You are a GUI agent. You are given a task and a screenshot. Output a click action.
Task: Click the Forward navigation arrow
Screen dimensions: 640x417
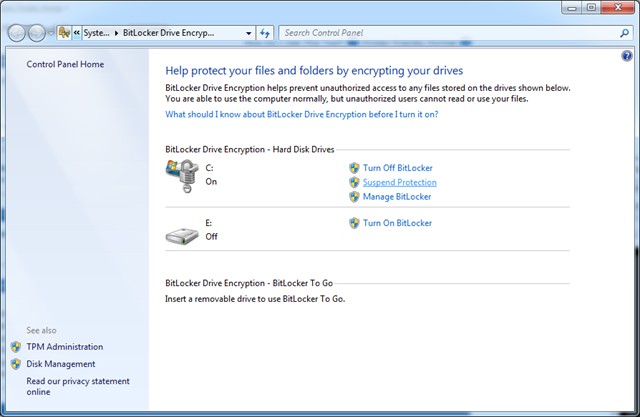[36, 33]
